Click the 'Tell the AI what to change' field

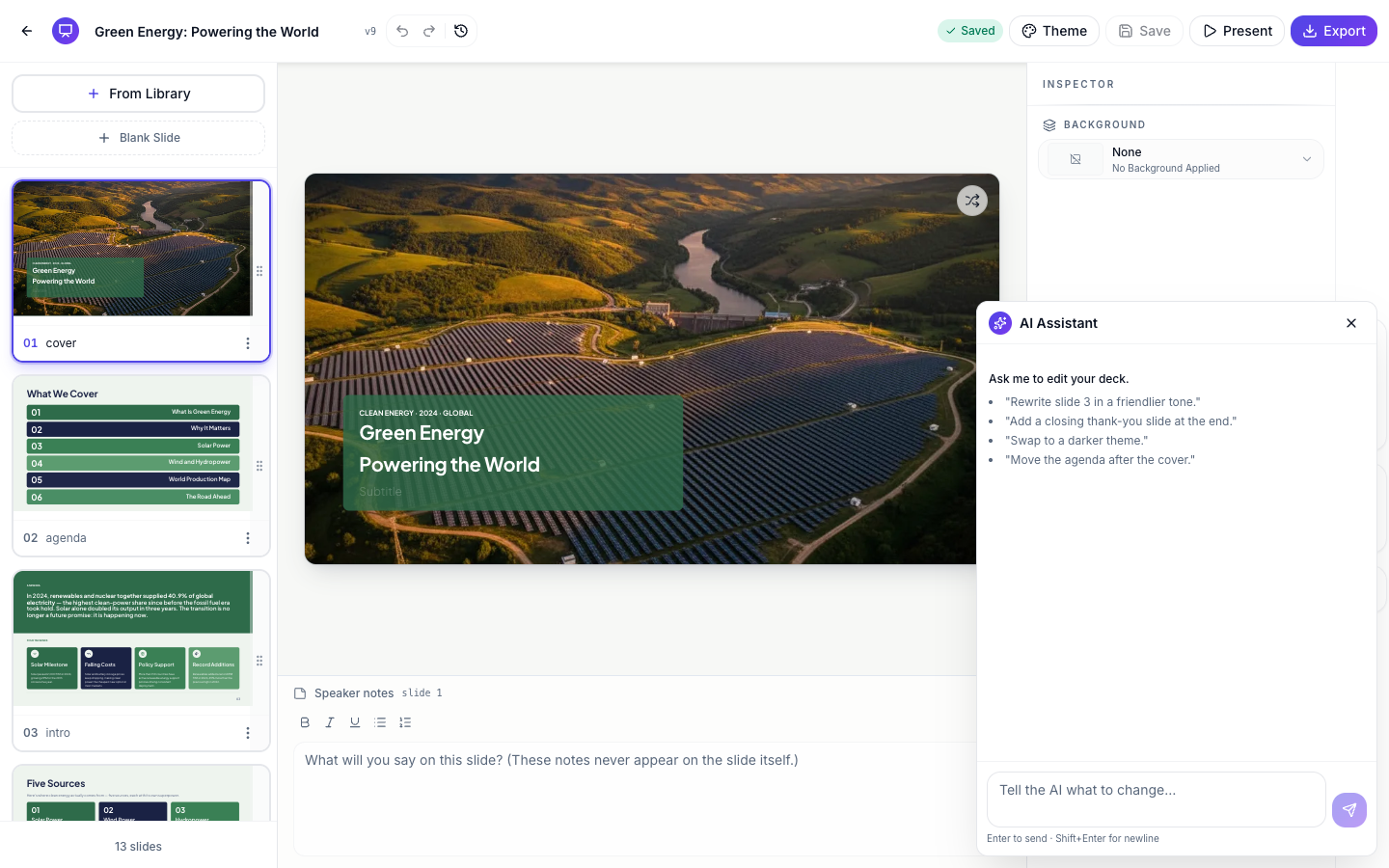pyautogui.click(x=1157, y=800)
